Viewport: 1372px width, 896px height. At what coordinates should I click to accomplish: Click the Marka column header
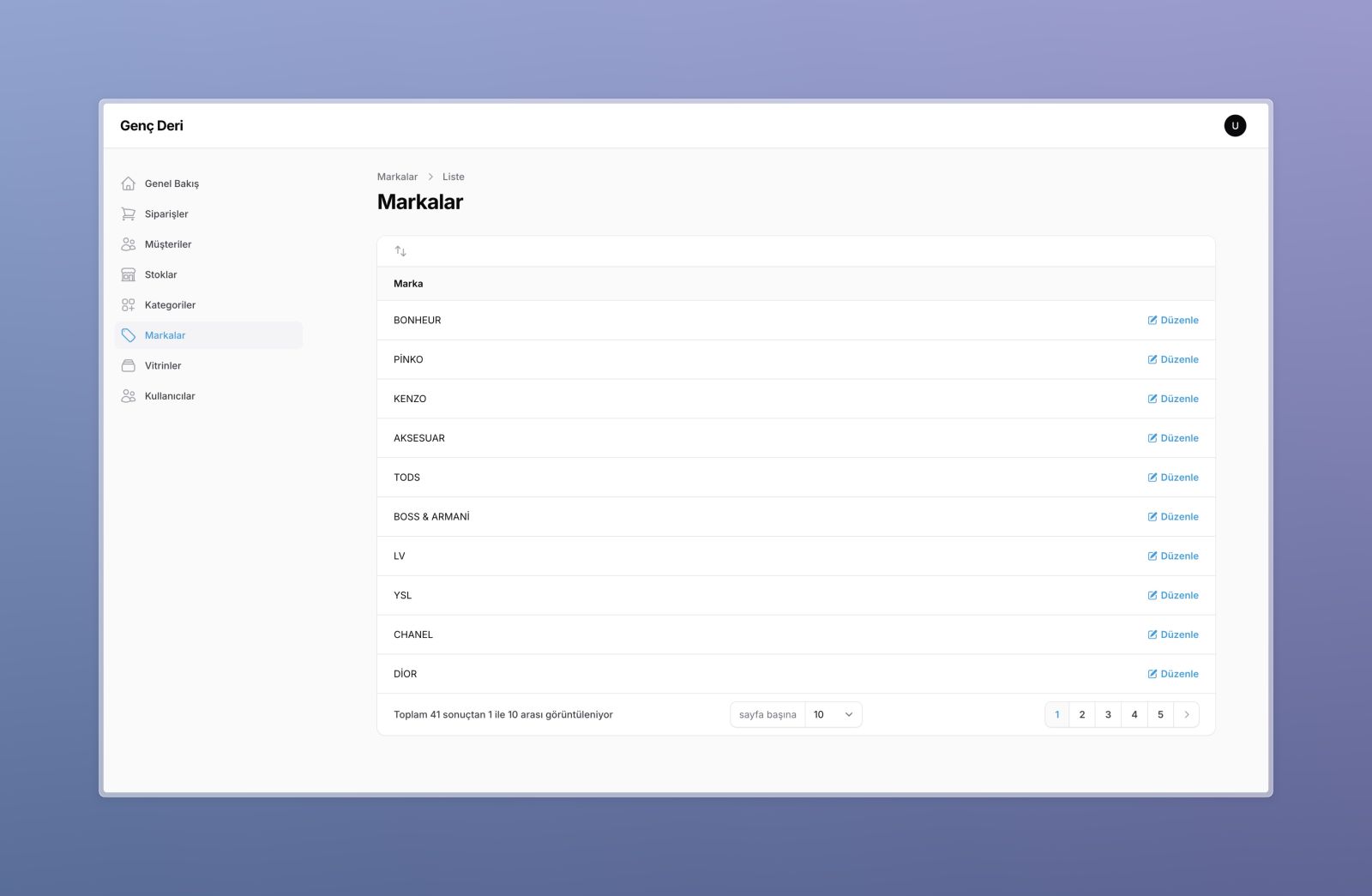[x=408, y=284]
